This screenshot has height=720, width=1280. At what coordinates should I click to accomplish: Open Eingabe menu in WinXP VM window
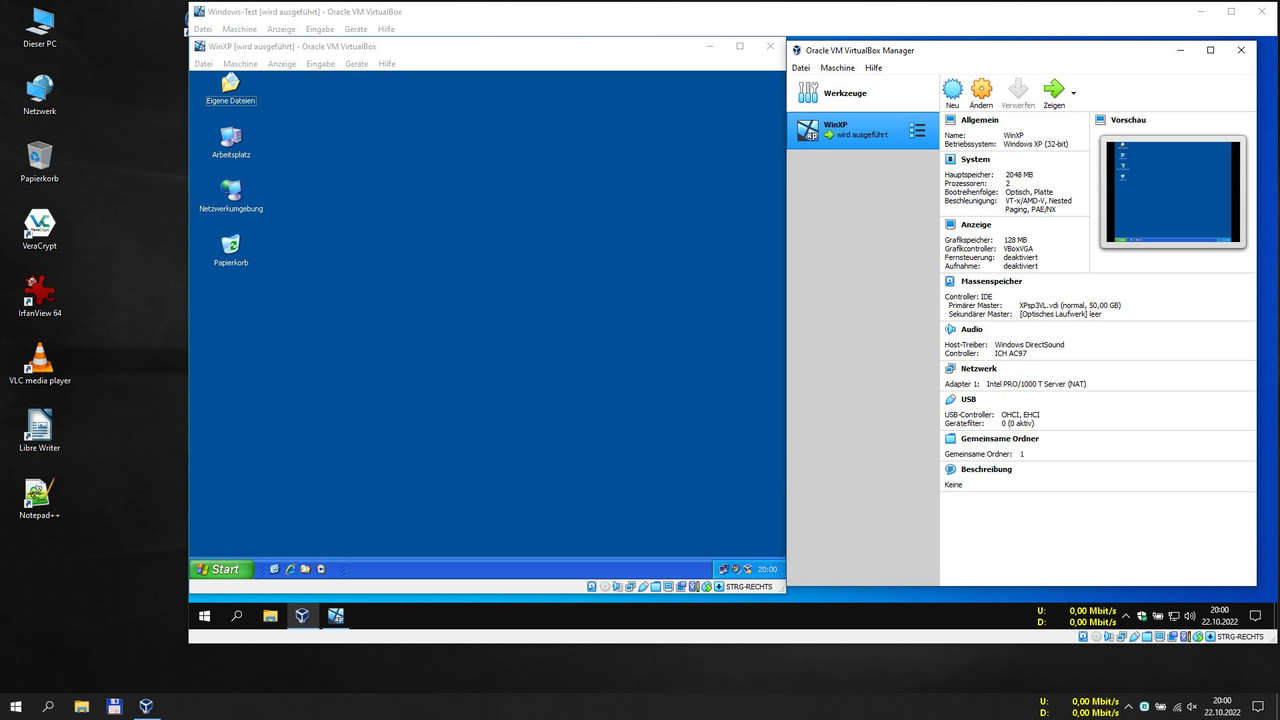[x=321, y=64]
